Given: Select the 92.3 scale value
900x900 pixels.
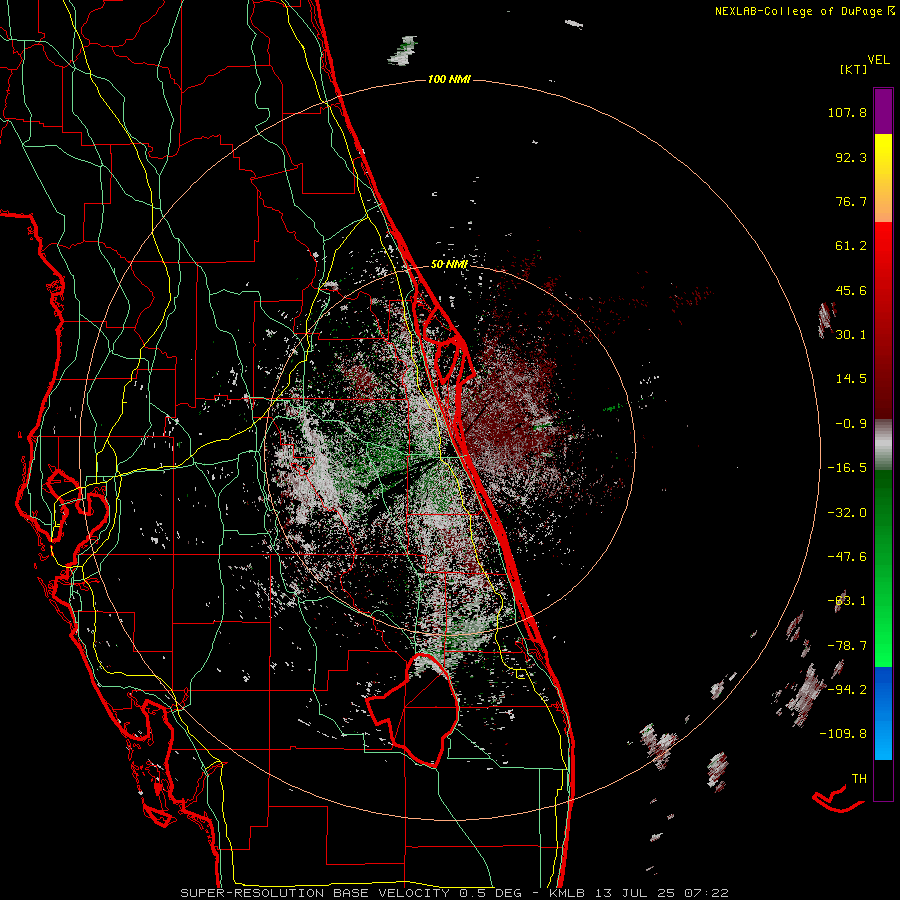Looking at the screenshot, I should [851, 157].
